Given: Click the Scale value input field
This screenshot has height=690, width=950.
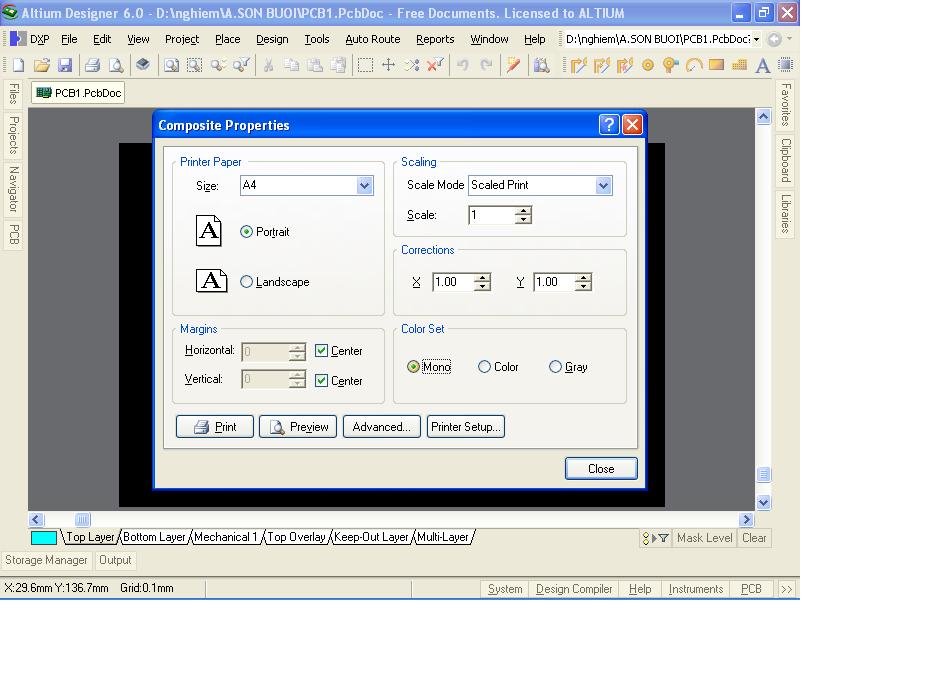Looking at the screenshot, I should pyautogui.click(x=491, y=215).
